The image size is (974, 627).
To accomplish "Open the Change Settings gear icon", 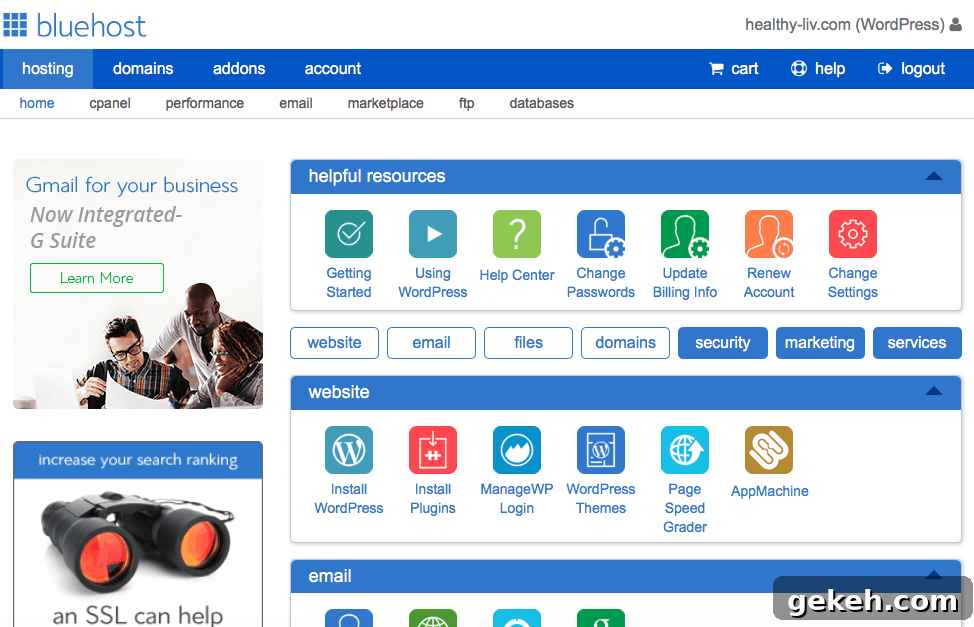I will tap(853, 234).
